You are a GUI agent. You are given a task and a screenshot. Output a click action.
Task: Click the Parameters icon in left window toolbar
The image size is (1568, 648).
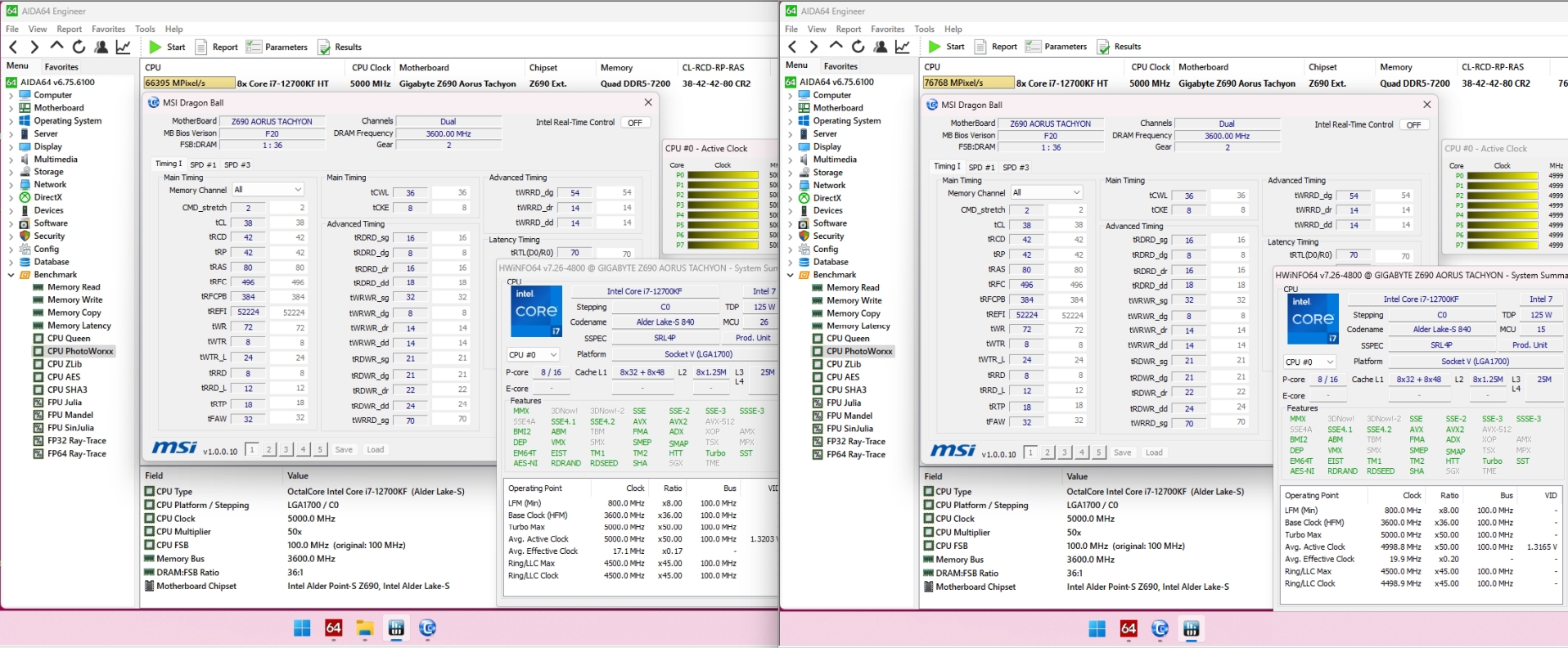[x=255, y=47]
